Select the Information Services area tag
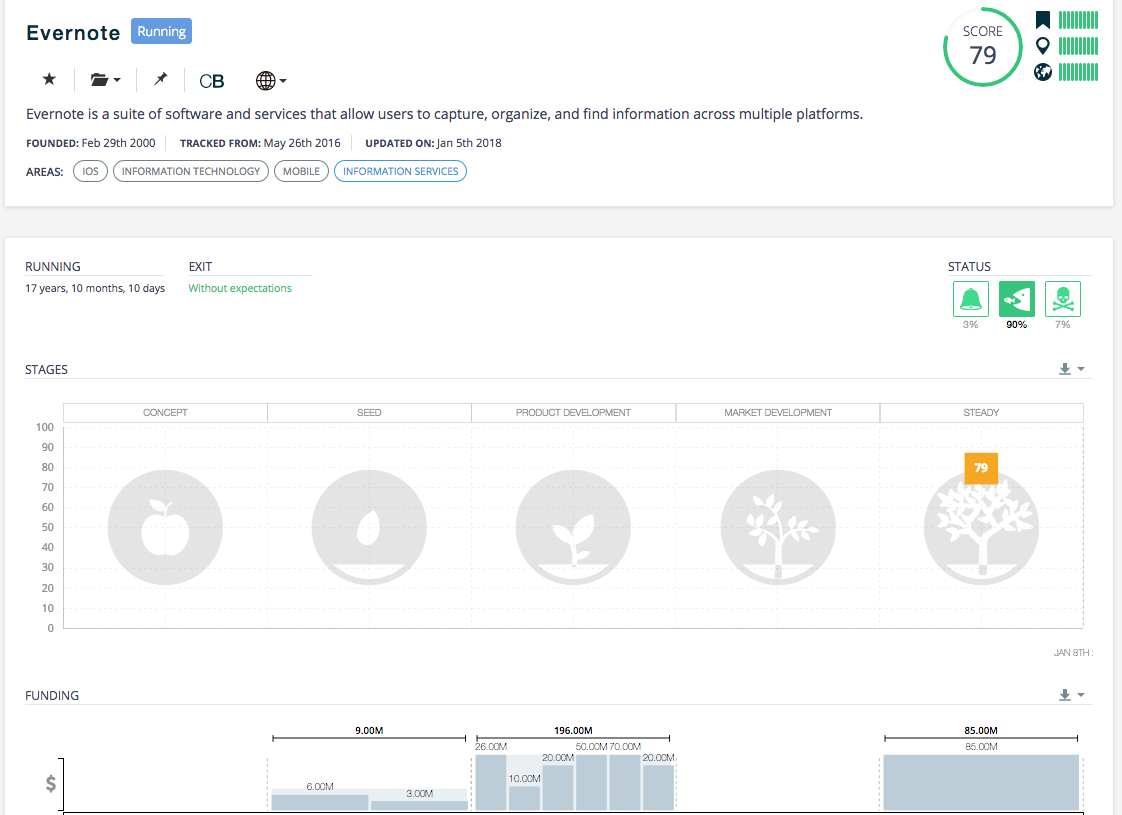 pos(401,171)
